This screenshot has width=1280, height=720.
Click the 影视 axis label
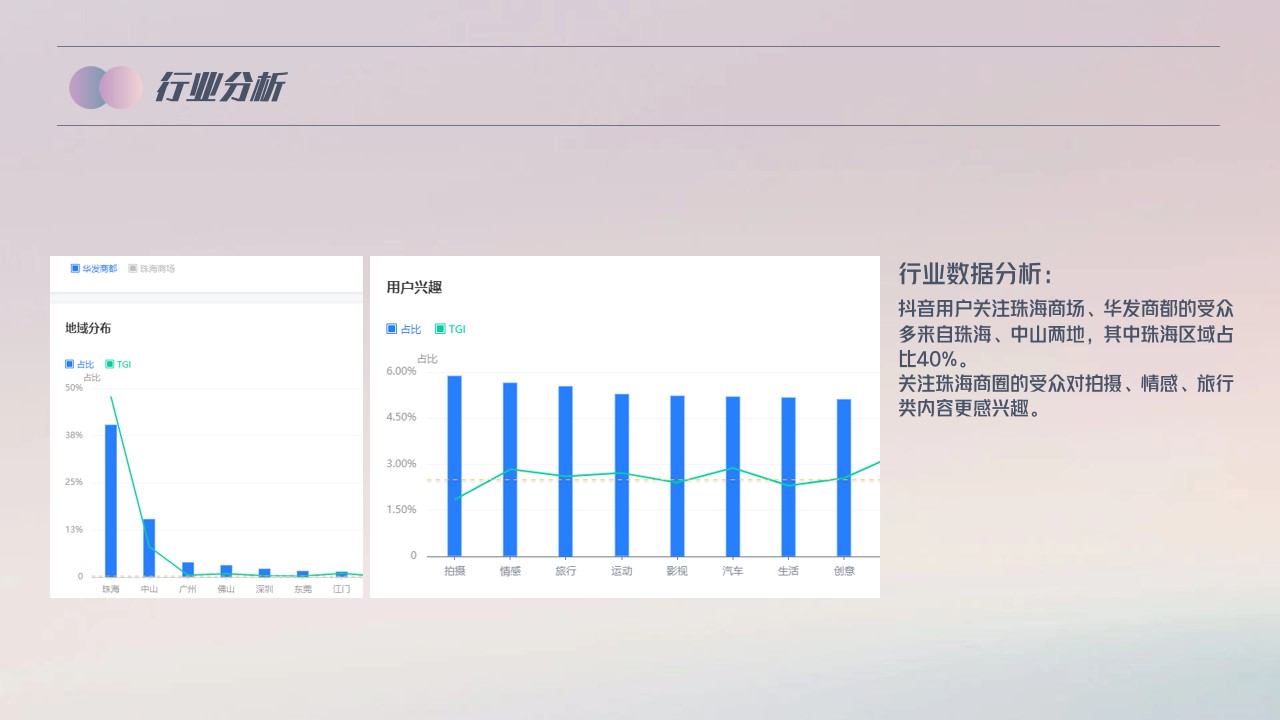[x=677, y=571]
